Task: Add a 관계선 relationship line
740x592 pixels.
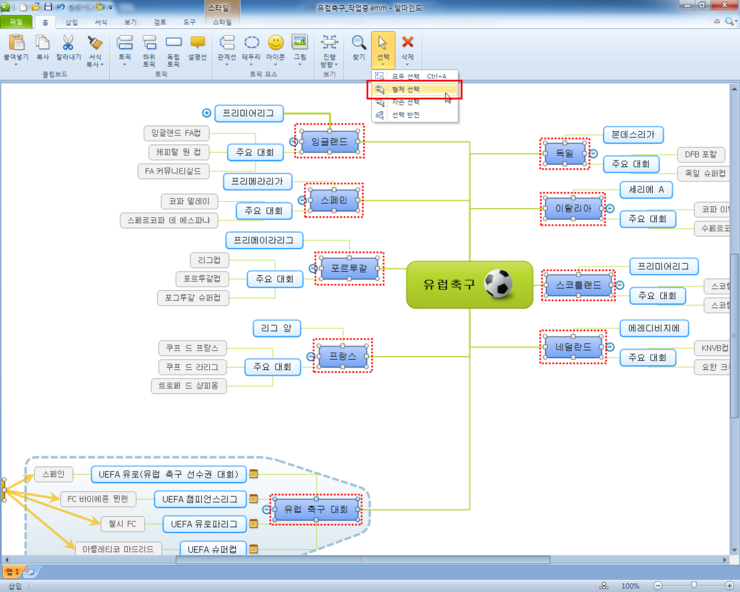Action: pos(227,45)
